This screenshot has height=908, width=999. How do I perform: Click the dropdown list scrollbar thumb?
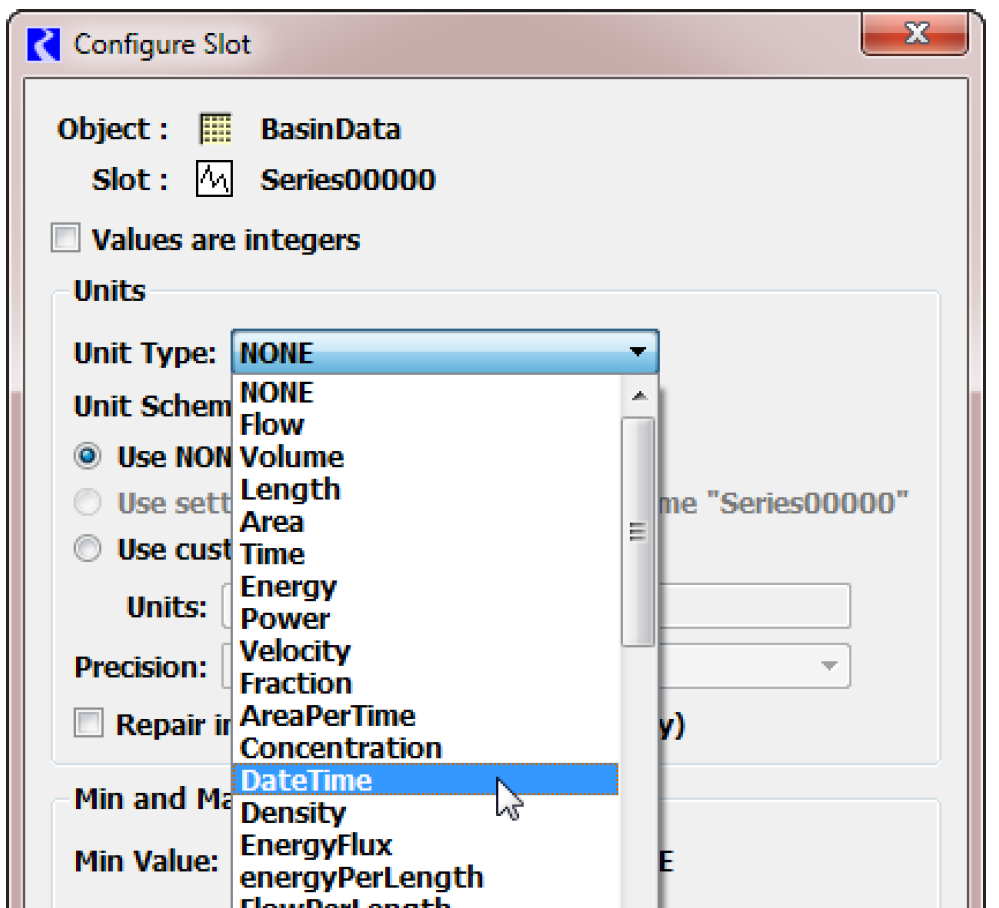point(638,530)
